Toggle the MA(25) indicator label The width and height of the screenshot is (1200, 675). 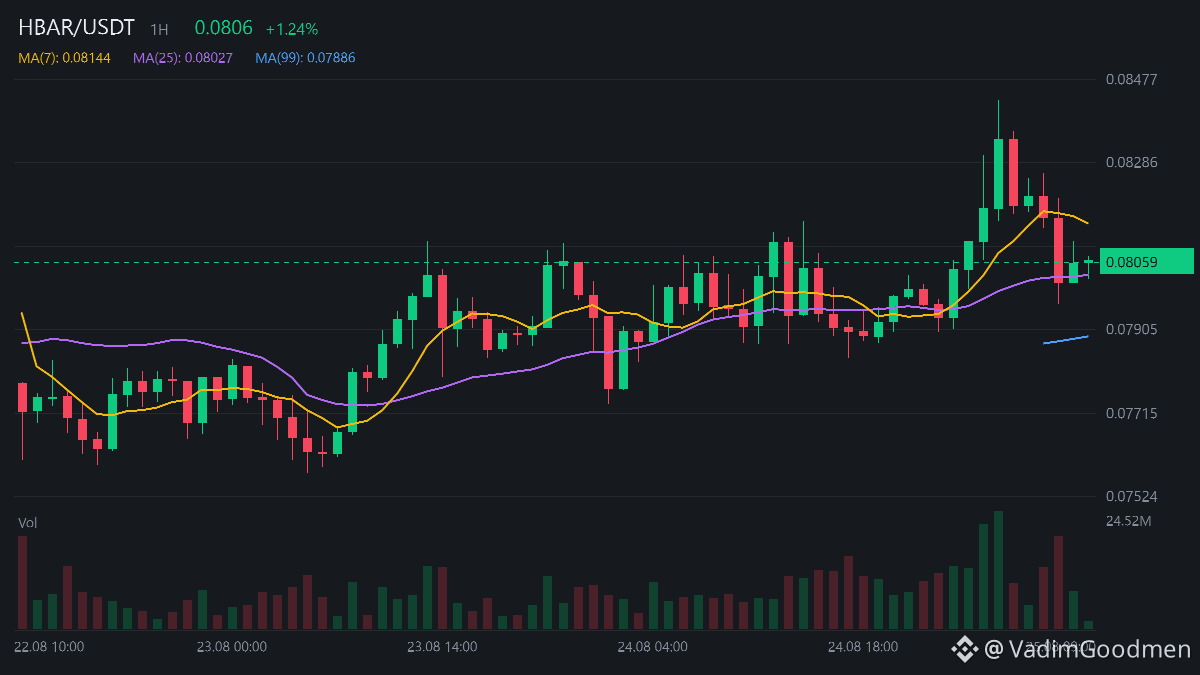coord(183,58)
